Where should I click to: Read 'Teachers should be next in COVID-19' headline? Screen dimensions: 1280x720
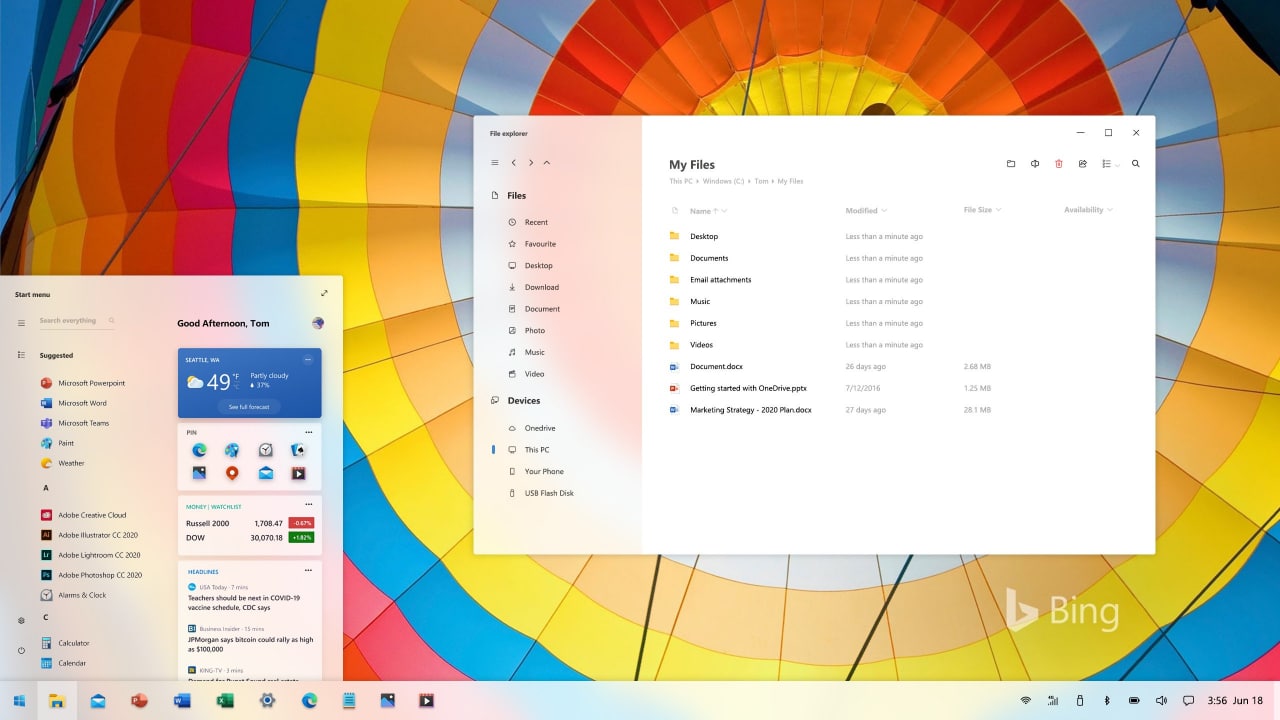(x=244, y=602)
